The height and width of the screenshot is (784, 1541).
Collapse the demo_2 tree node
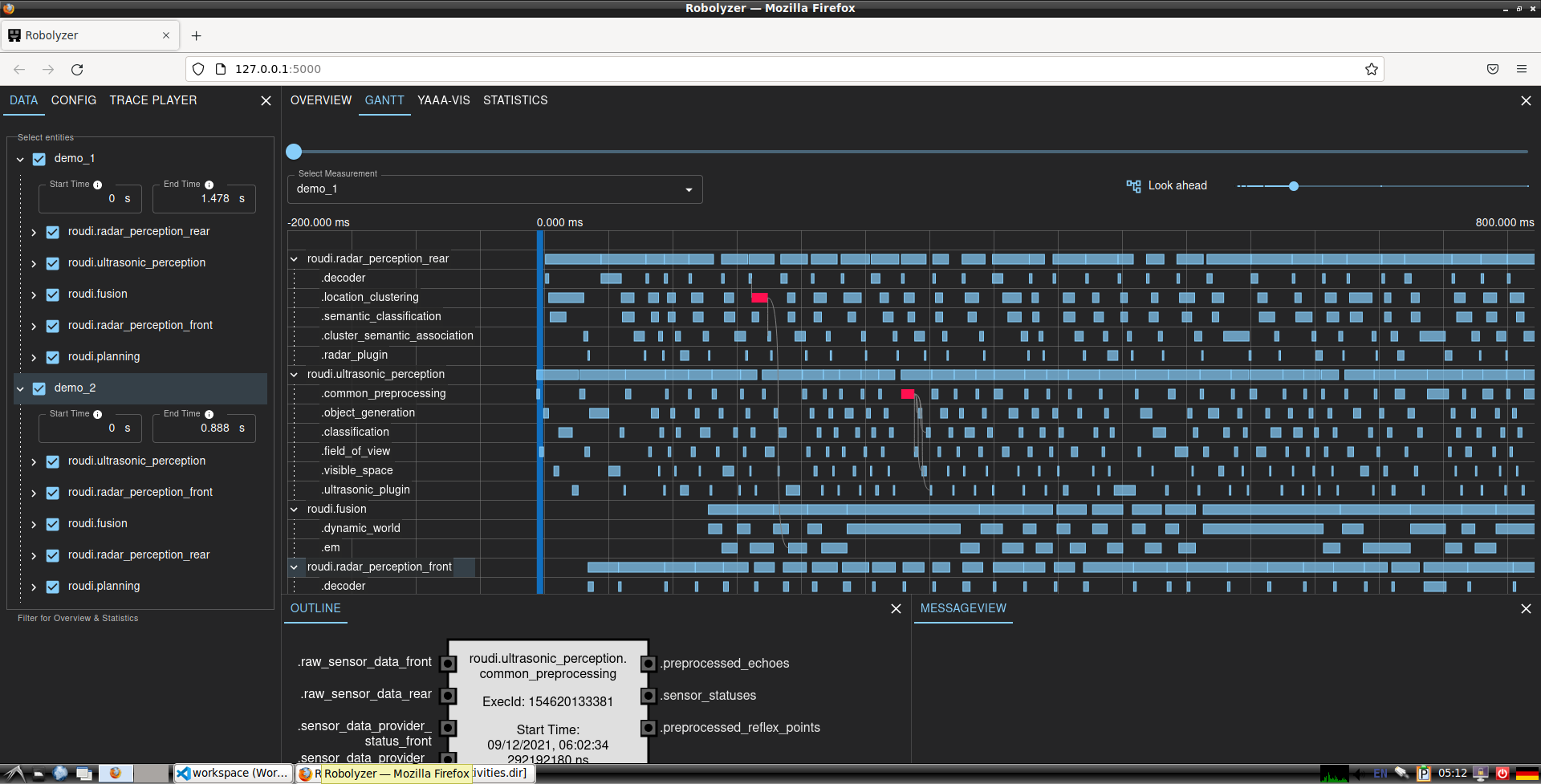pos(20,389)
